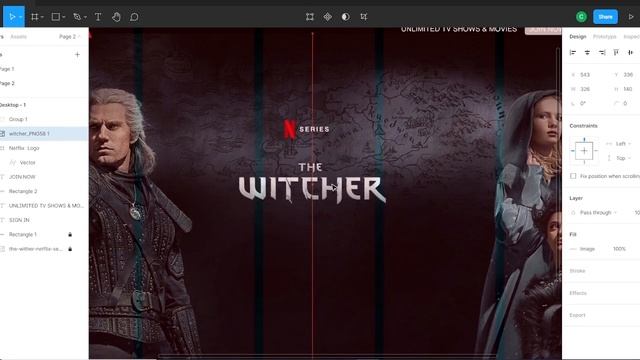640x360 pixels.
Task: Select the Comment tool
Action: click(x=134, y=17)
